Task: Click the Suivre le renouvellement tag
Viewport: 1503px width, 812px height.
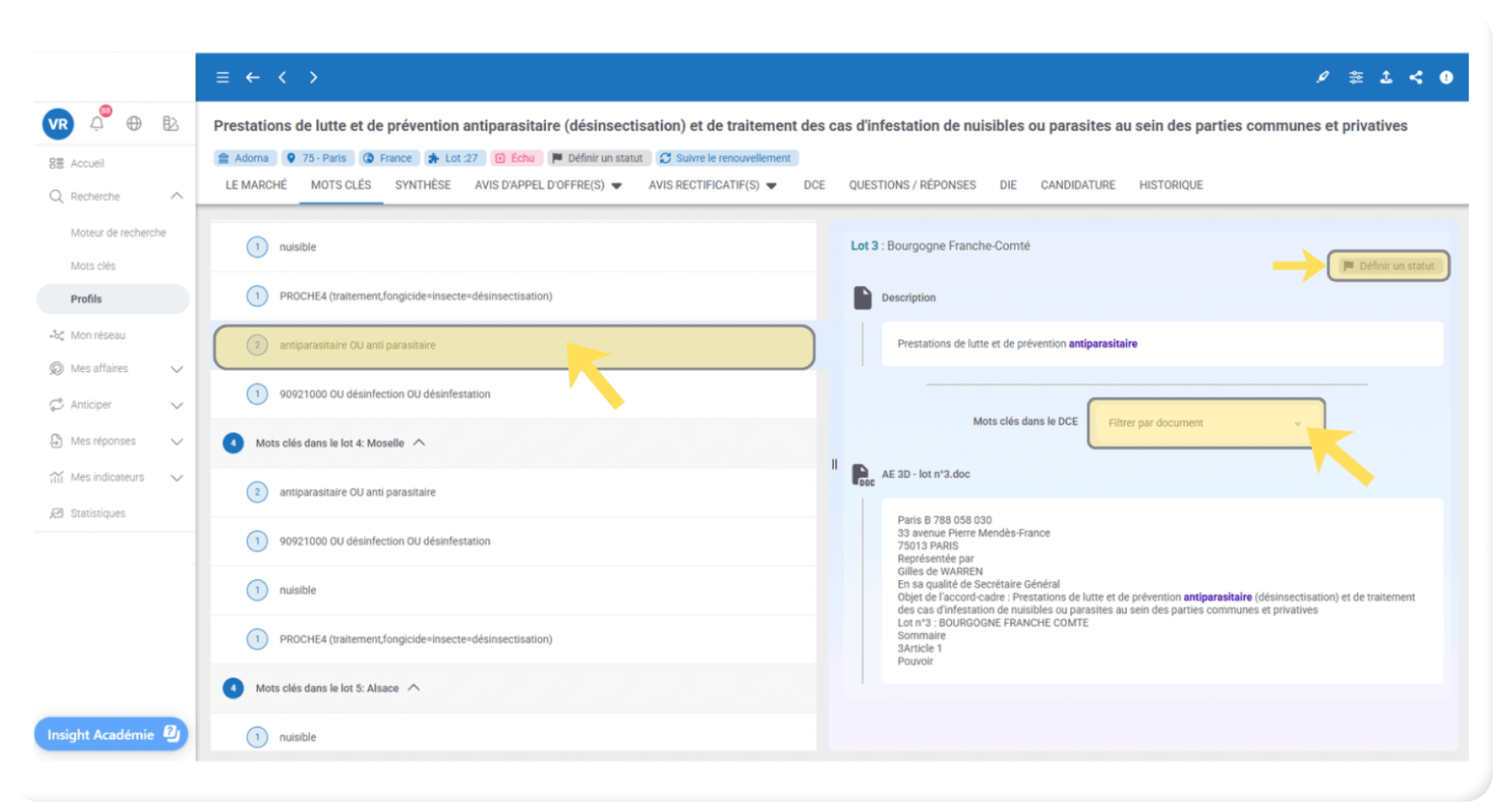Action: pos(726,158)
